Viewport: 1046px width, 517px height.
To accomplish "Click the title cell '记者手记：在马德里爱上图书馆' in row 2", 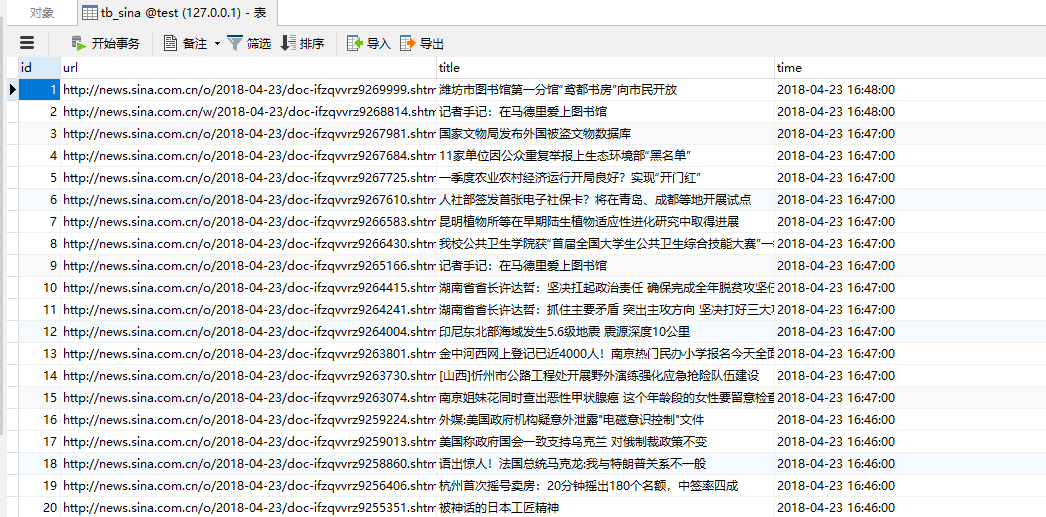I will [523, 111].
